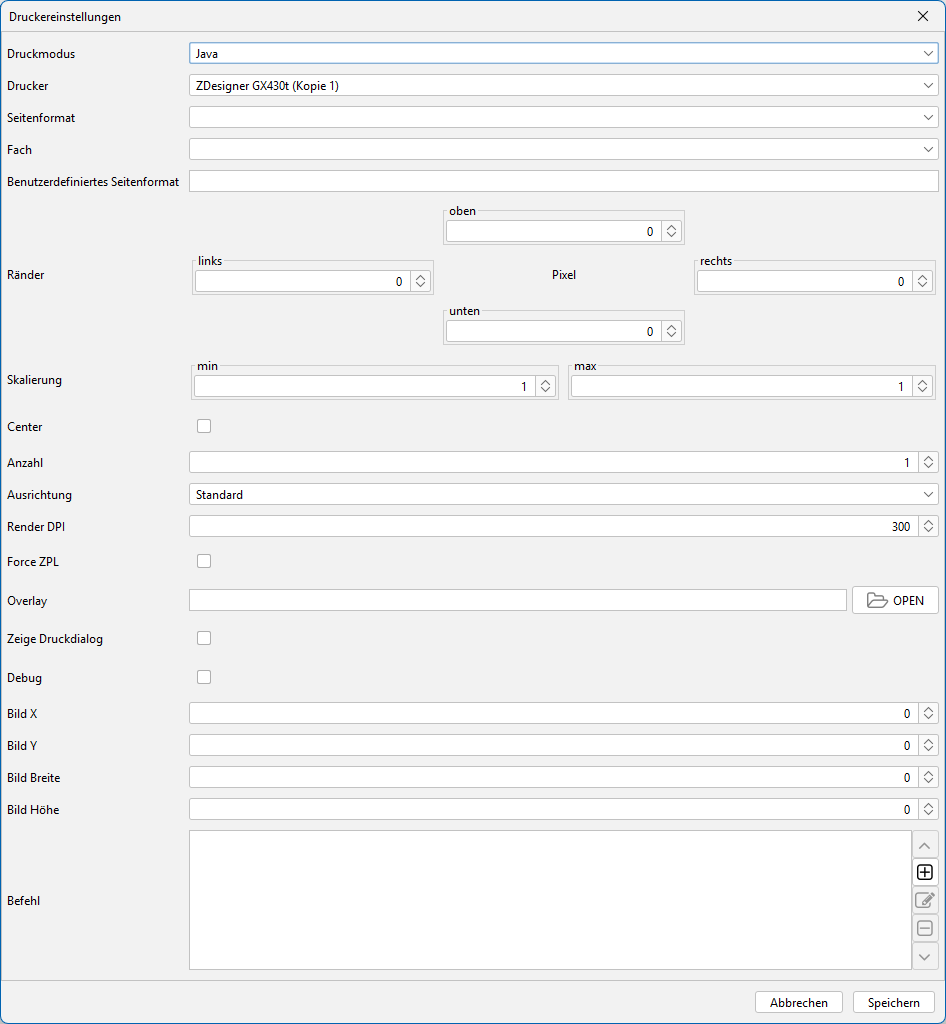
Task: Enable the Center checkbox
Action: (x=204, y=426)
